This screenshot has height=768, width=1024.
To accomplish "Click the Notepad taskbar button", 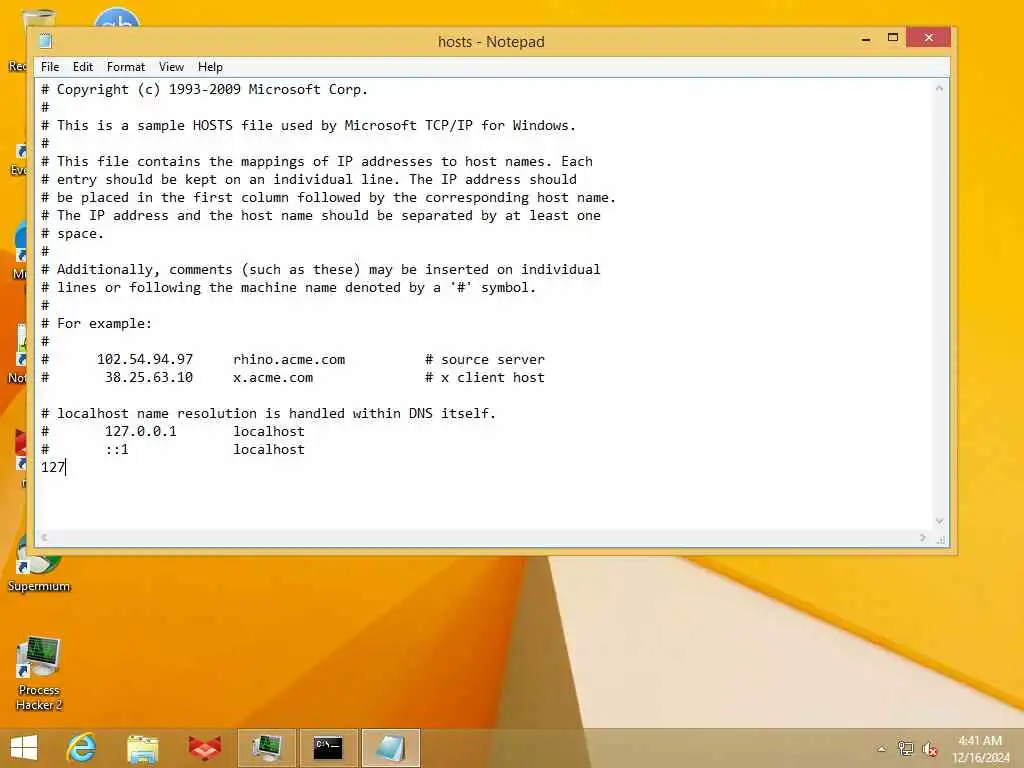I will (390, 748).
